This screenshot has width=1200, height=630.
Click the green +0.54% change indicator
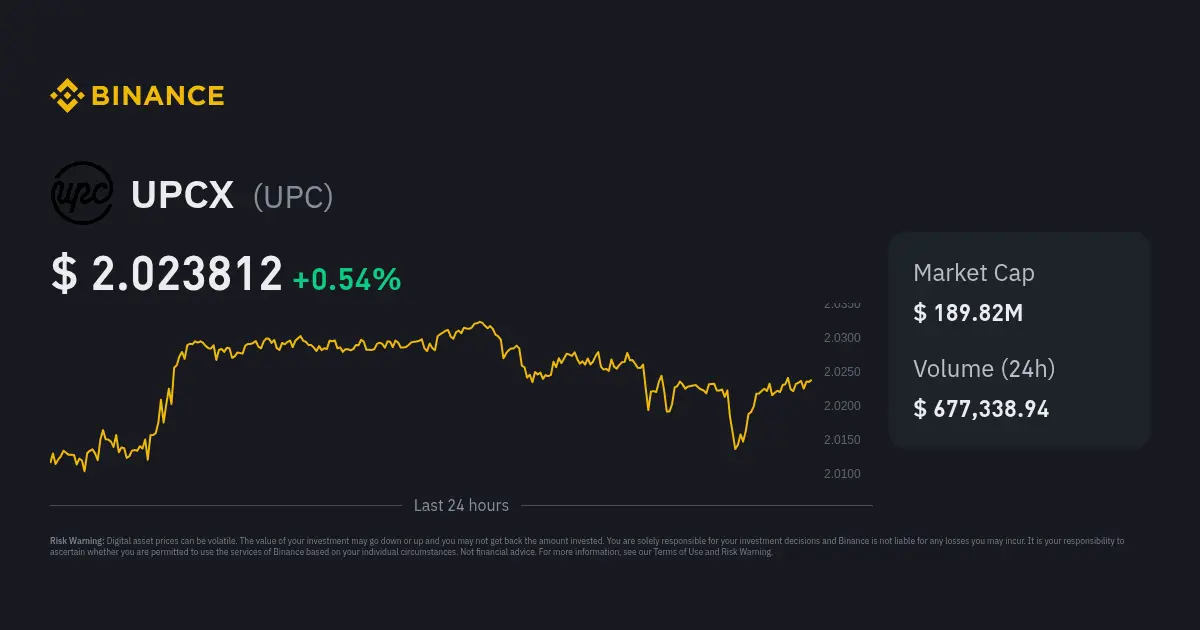(x=347, y=279)
